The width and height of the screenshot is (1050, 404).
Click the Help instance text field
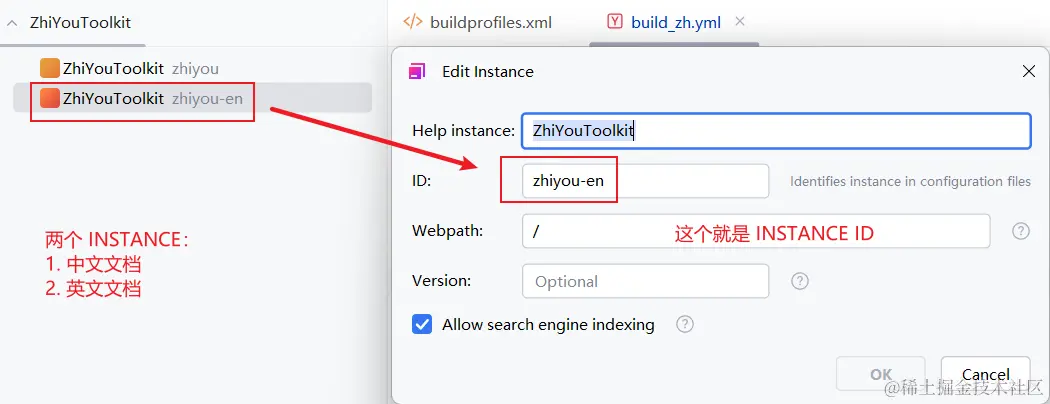click(x=775, y=131)
